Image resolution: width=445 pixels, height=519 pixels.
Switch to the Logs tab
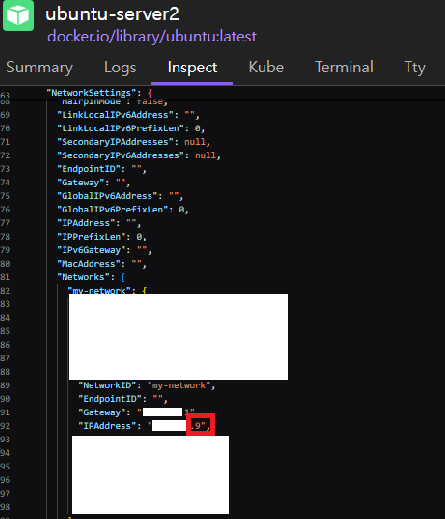tap(120, 68)
